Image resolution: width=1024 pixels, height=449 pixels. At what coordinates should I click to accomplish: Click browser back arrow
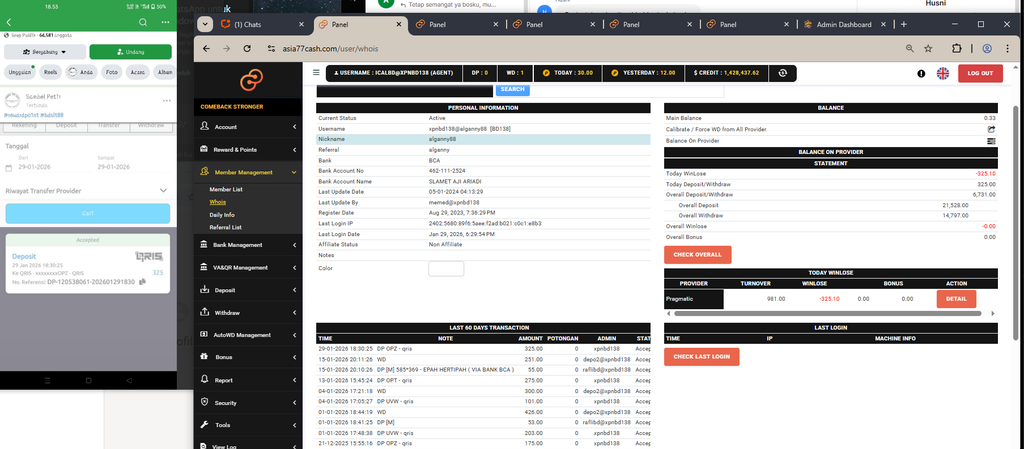click(206, 48)
